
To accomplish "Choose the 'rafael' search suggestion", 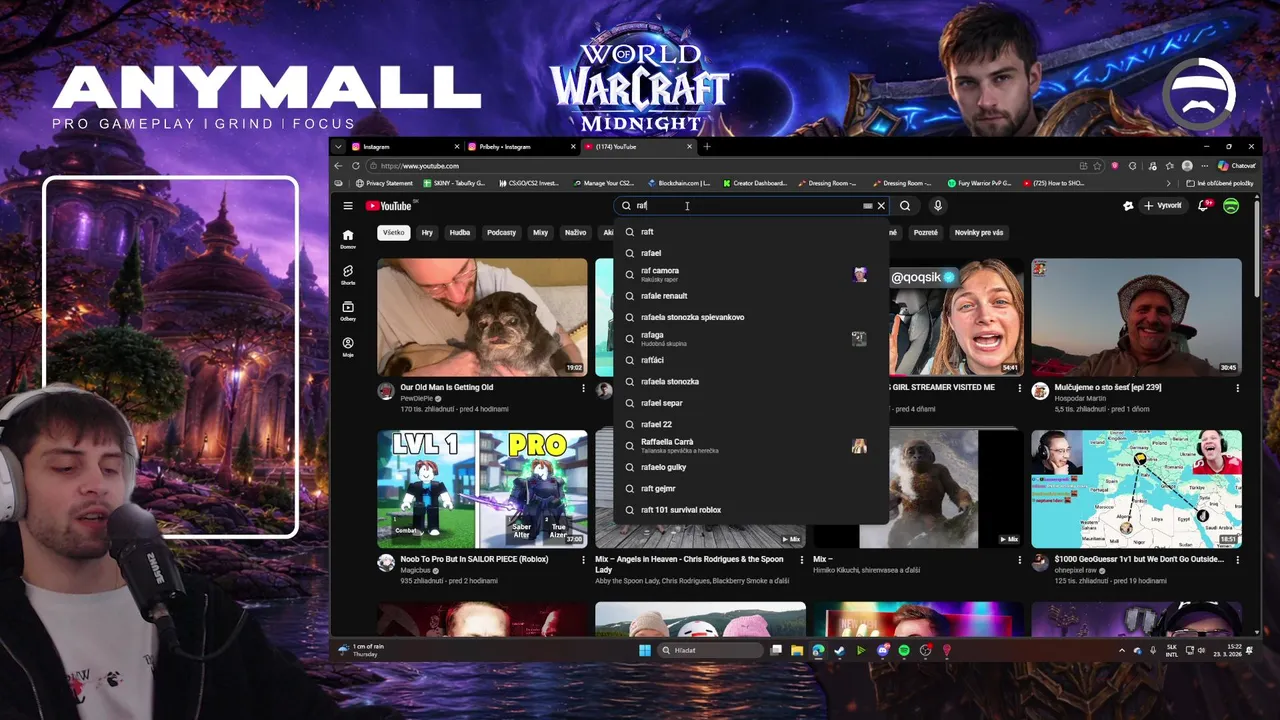I will (x=752, y=253).
